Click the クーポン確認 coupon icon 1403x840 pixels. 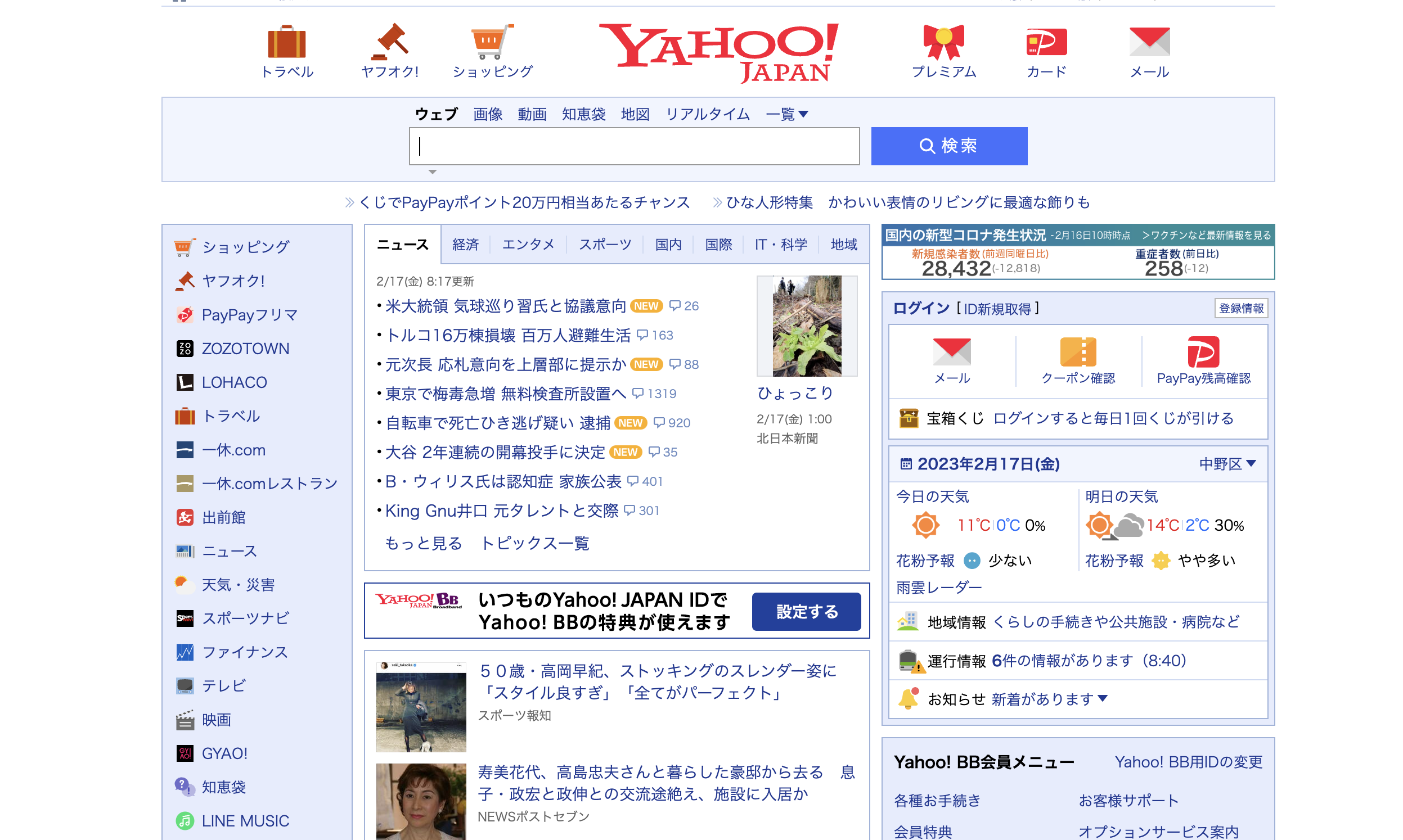pyautogui.click(x=1078, y=351)
